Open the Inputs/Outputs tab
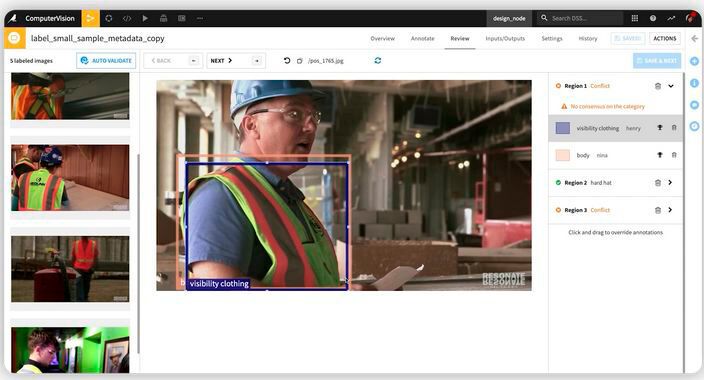This screenshot has width=704, height=380. tap(505, 39)
